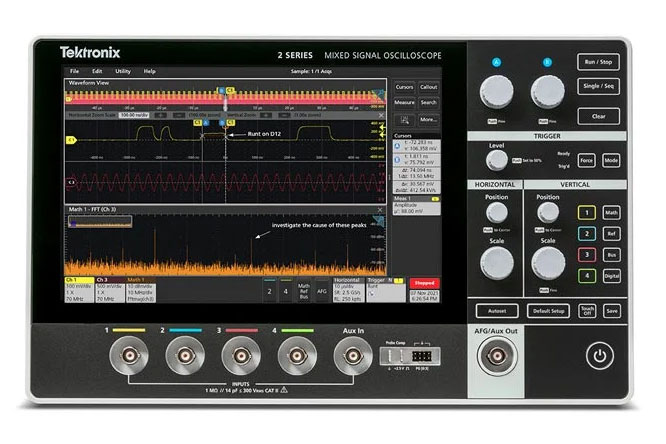Open the Ch 3 settings badge
This screenshot has width=666, height=444.
click(x=110, y=290)
